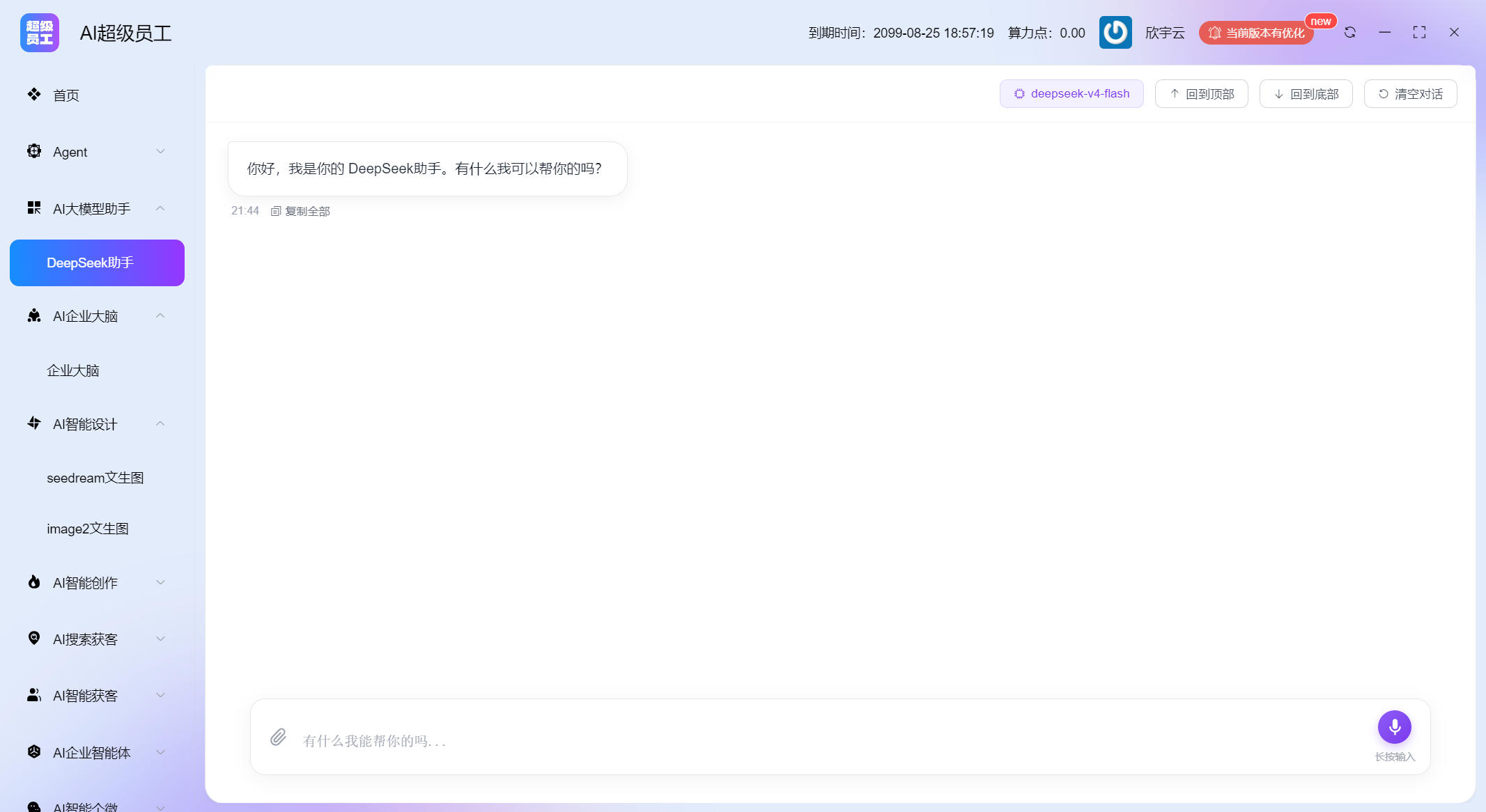Click the AI超级员工 app logo

click(x=40, y=33)
